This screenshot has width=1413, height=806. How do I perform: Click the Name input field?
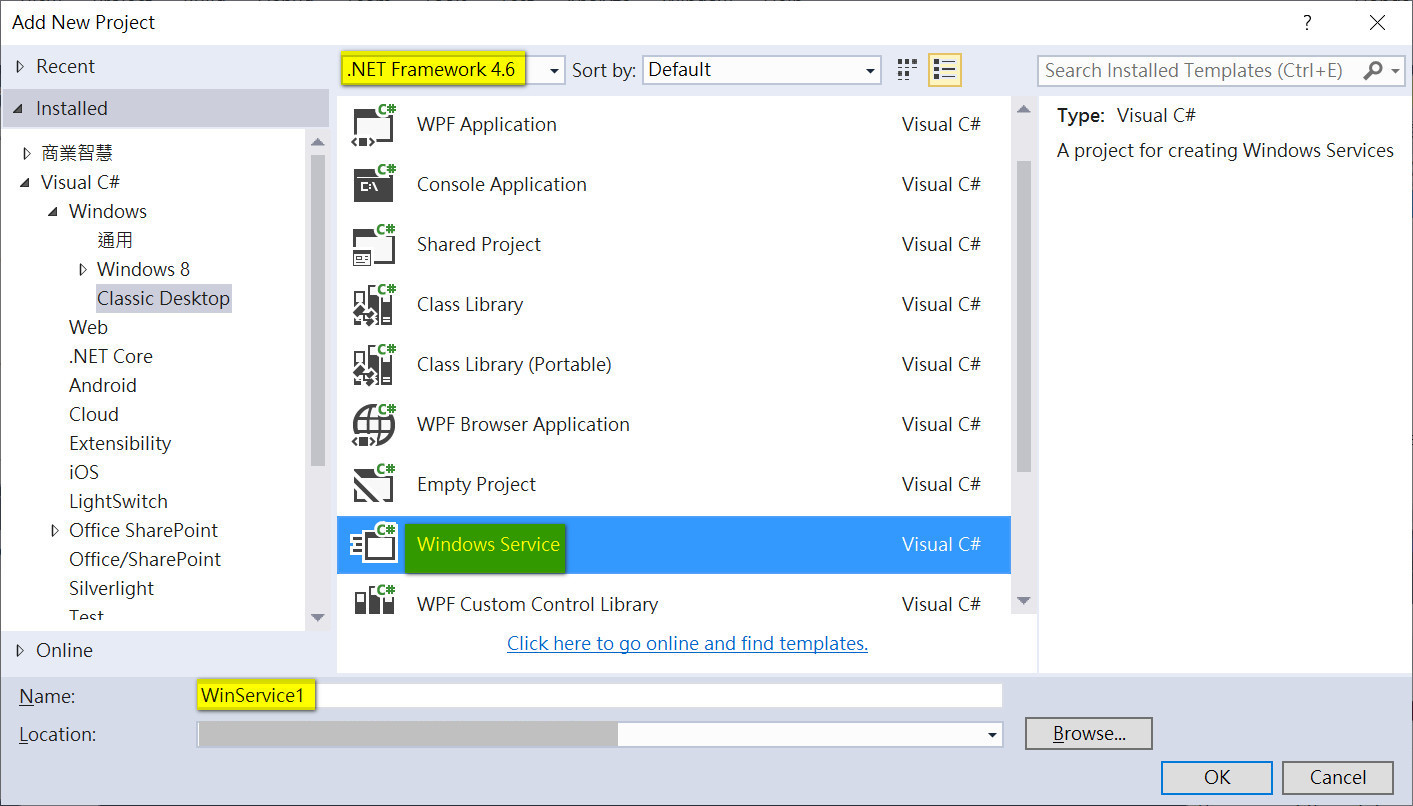[x=600, y=696]
